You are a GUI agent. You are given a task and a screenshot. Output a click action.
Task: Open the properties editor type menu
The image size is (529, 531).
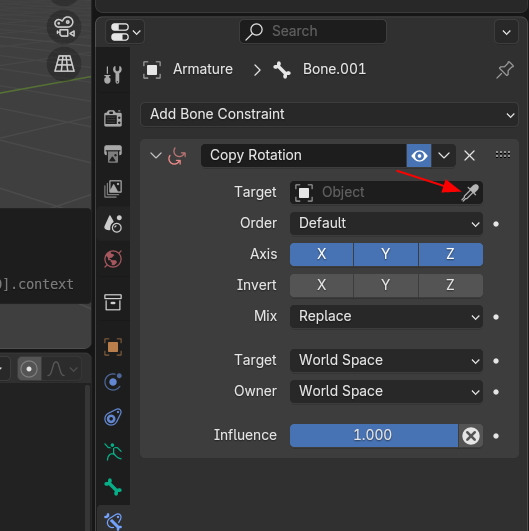[125, 32]
